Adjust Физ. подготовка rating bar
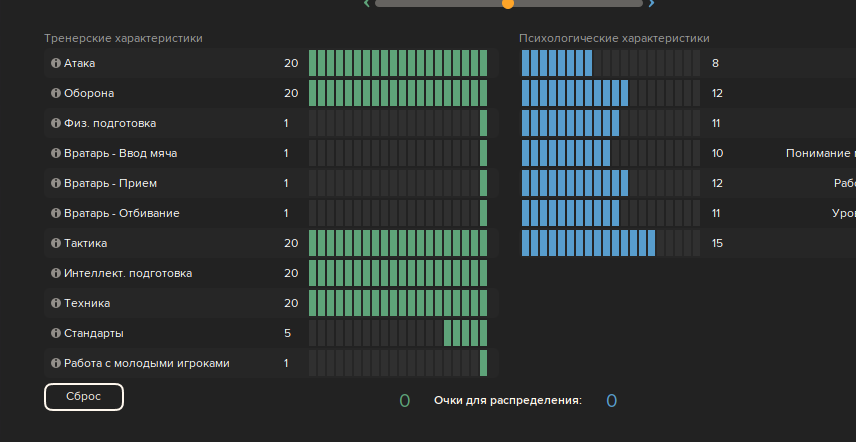Image resolution: width=856 pixels, height=442 pixels. click(x=398, y=123)
